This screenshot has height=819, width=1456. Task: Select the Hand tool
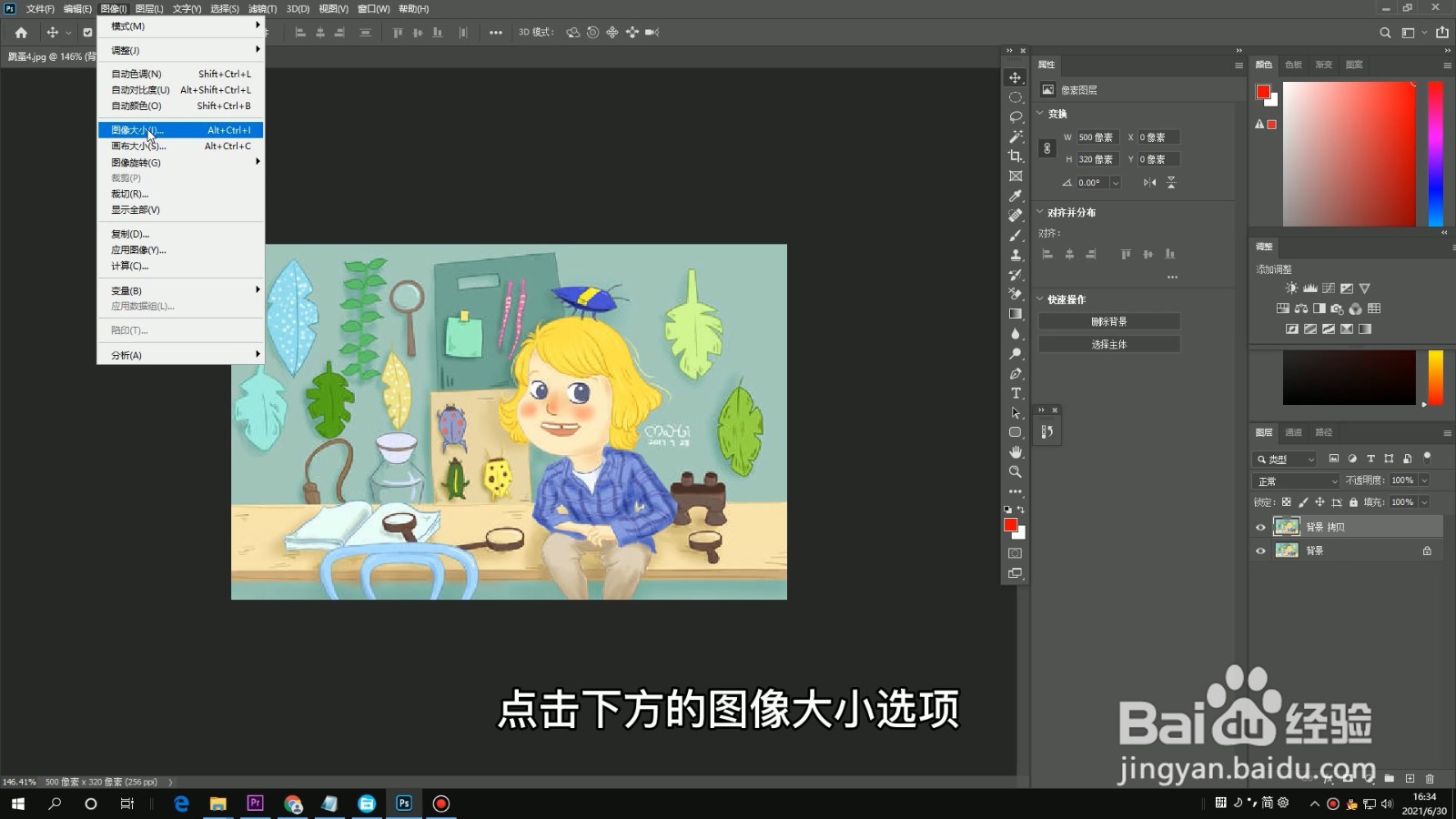tap(1016, 452)
